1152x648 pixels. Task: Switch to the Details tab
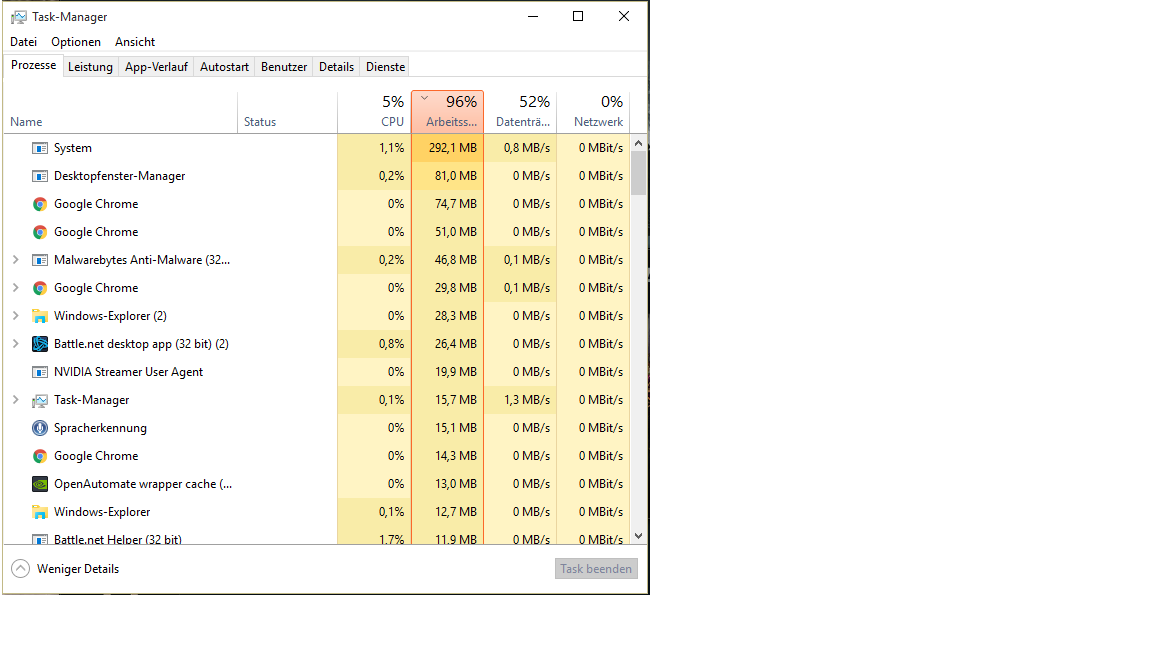336,67
